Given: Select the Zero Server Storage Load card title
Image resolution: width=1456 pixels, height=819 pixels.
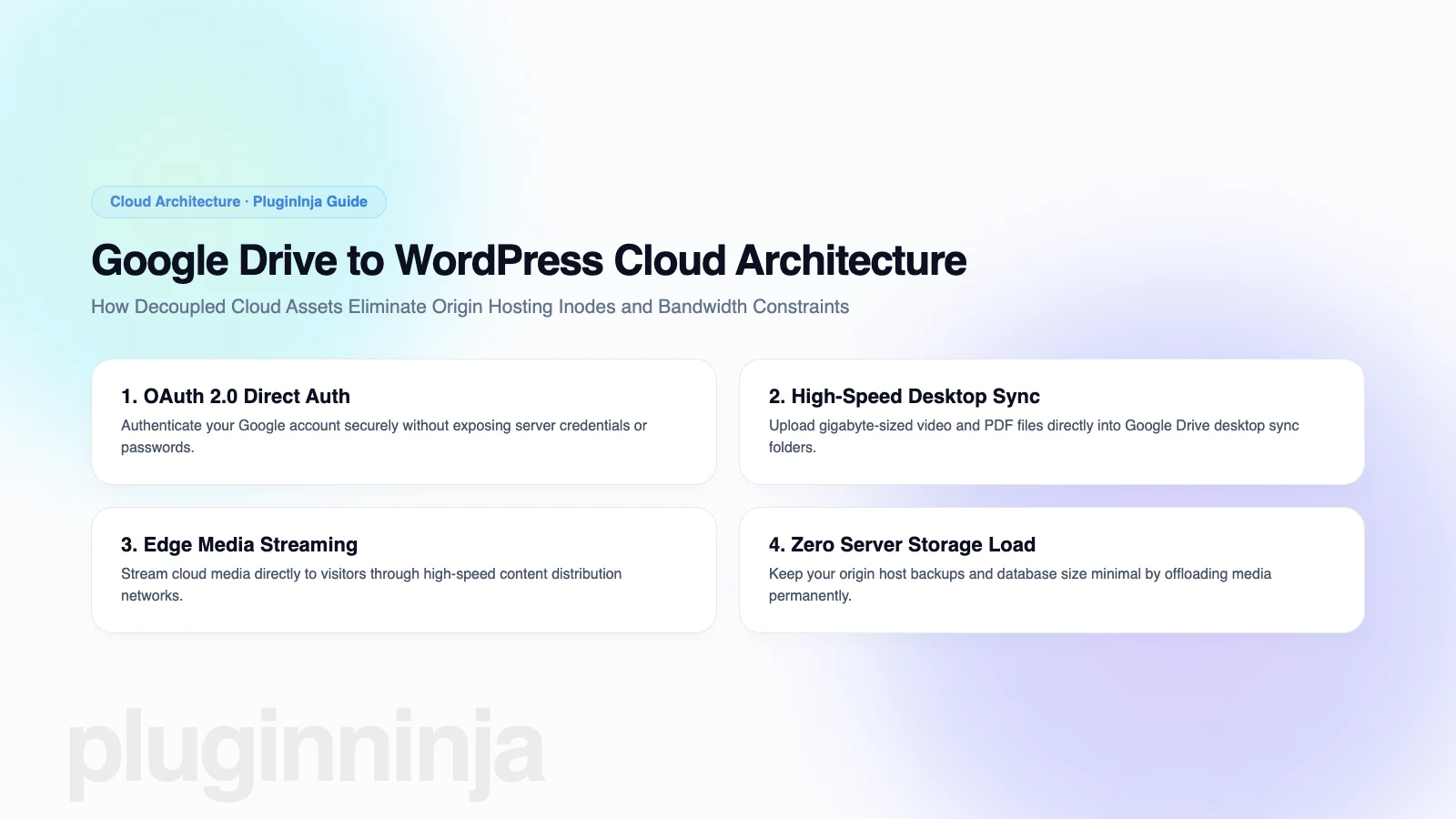Looking at the screenshot, I should [x=902, y=545].
